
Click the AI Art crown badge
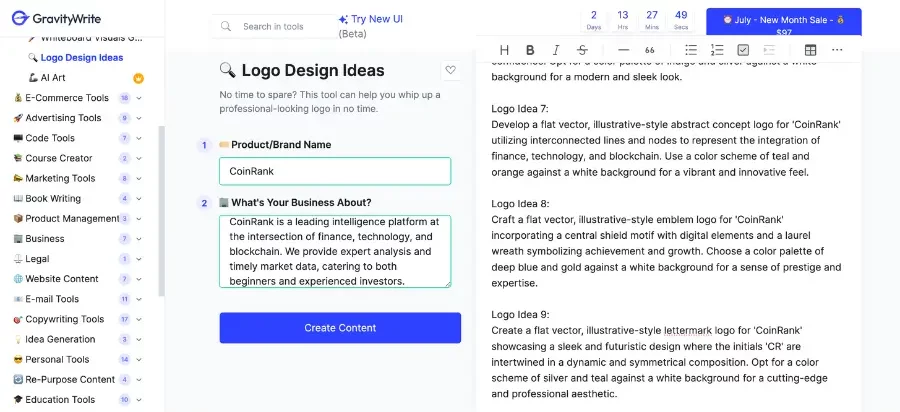click(138, 77)
